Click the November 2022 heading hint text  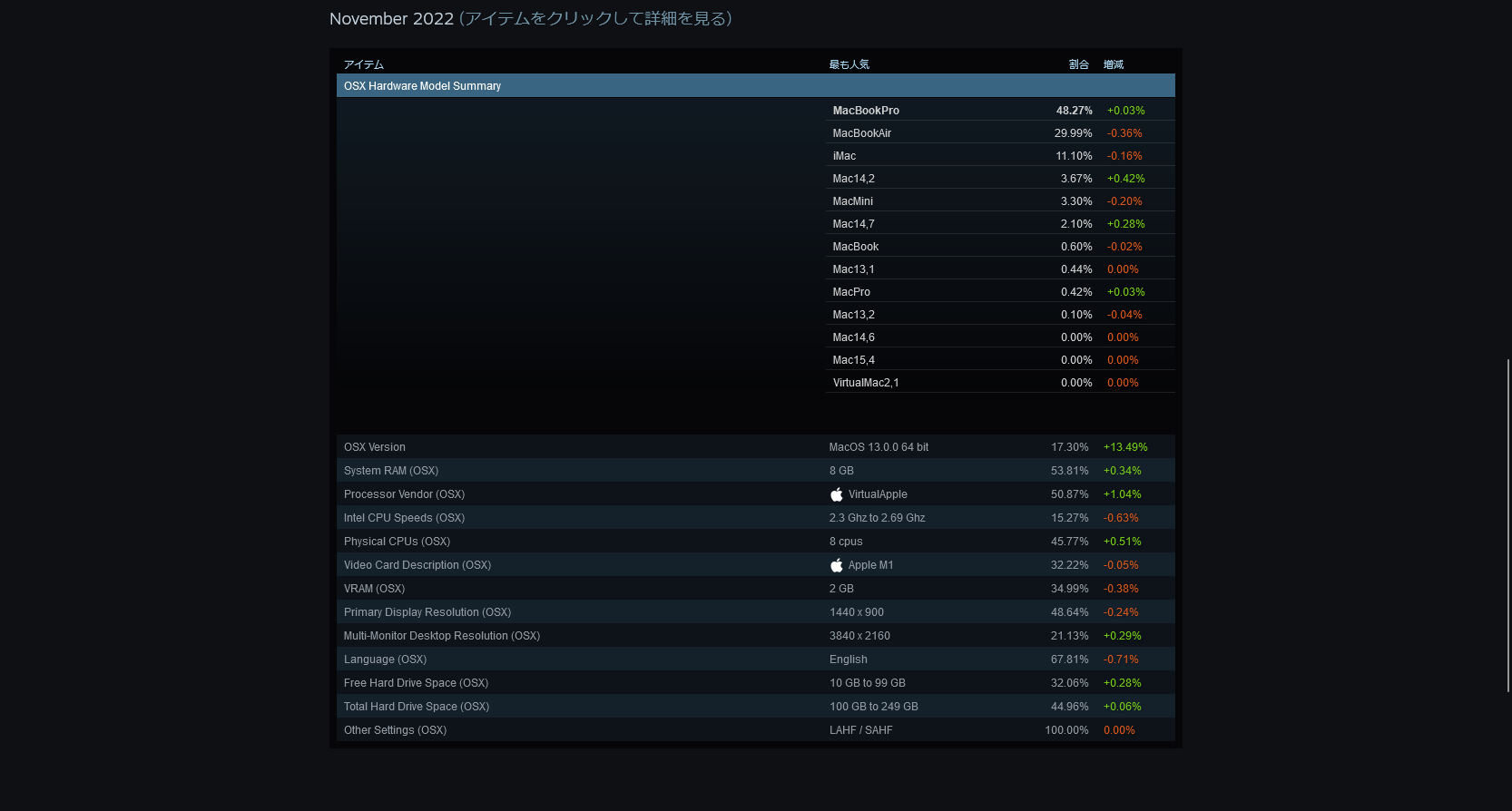[595, 18]
